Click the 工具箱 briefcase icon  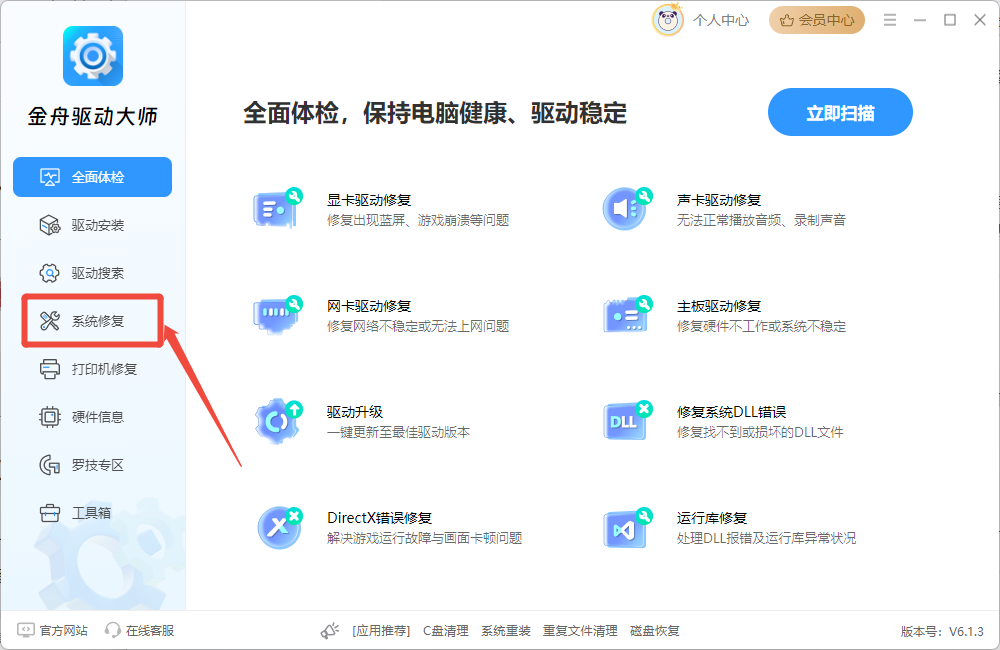[50, 513]
